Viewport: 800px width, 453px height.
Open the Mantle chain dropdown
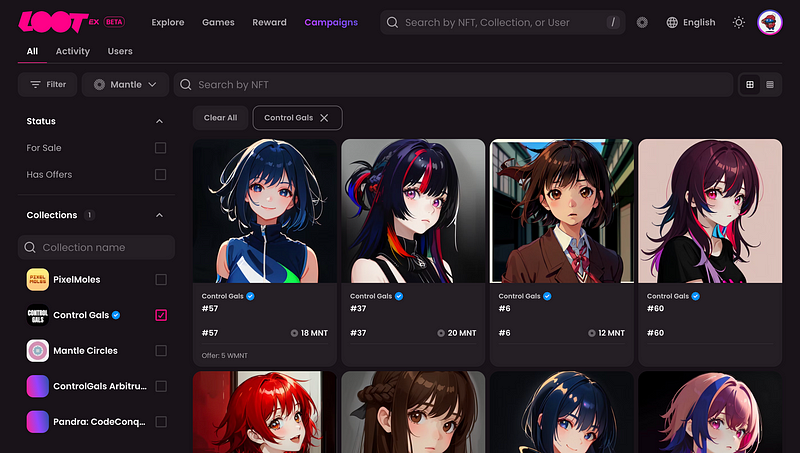coord(125,85)
